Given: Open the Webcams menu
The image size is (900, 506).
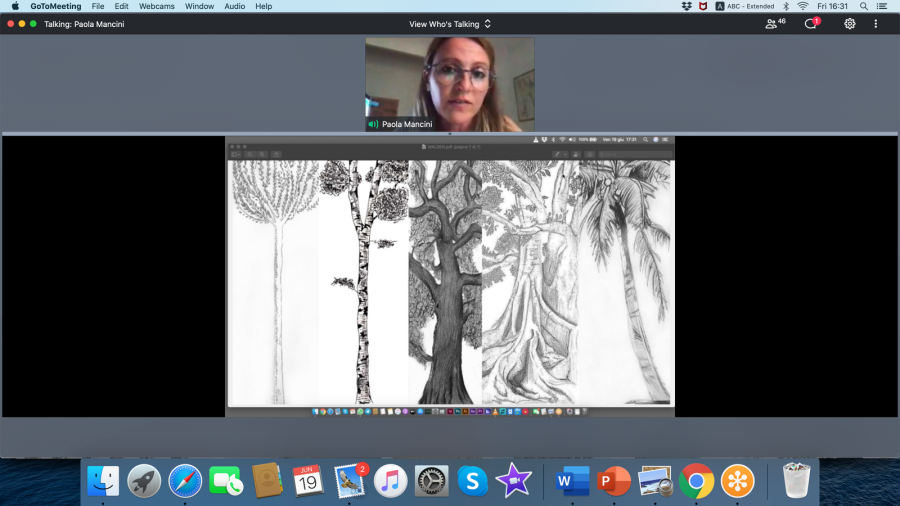Looking at the screenshot, I should [x=157, y=6].
